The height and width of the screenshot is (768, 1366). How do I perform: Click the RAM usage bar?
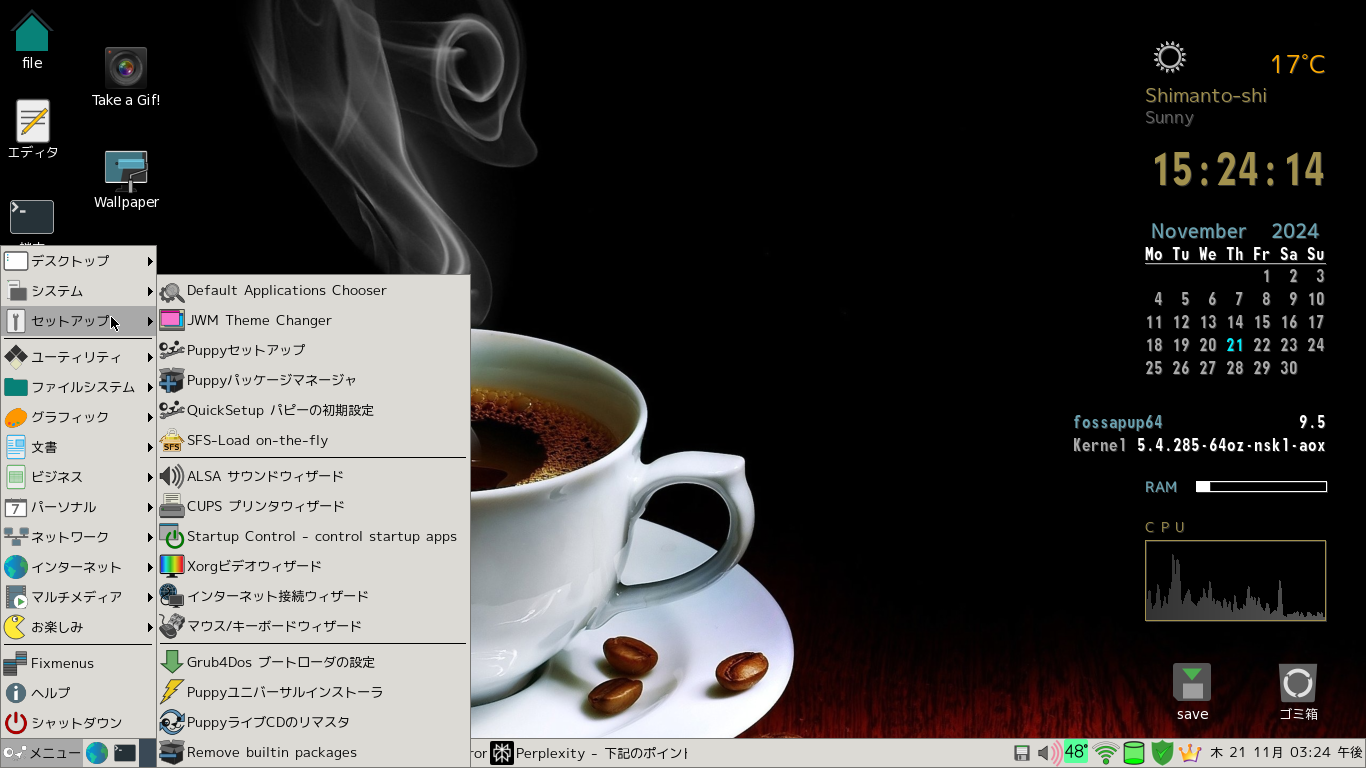coord(1261,487)
